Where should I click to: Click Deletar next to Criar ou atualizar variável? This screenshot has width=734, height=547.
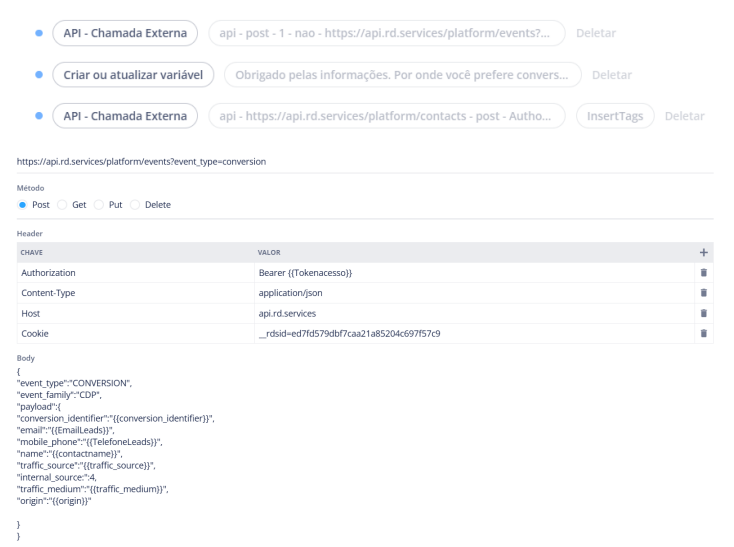pyautogui.click(x=611, y=75)
